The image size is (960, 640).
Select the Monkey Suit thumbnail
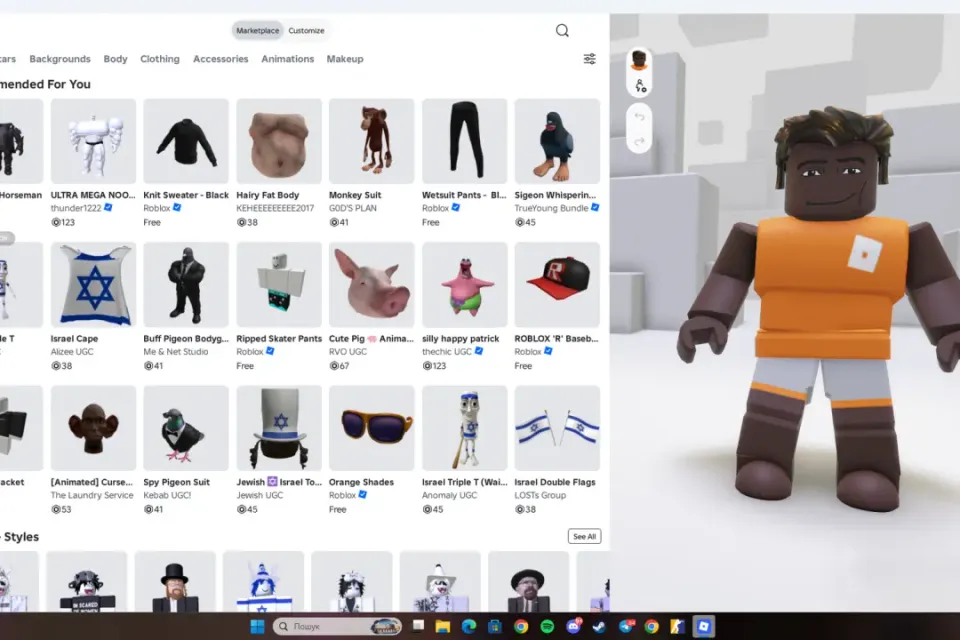tap(372, 141)
